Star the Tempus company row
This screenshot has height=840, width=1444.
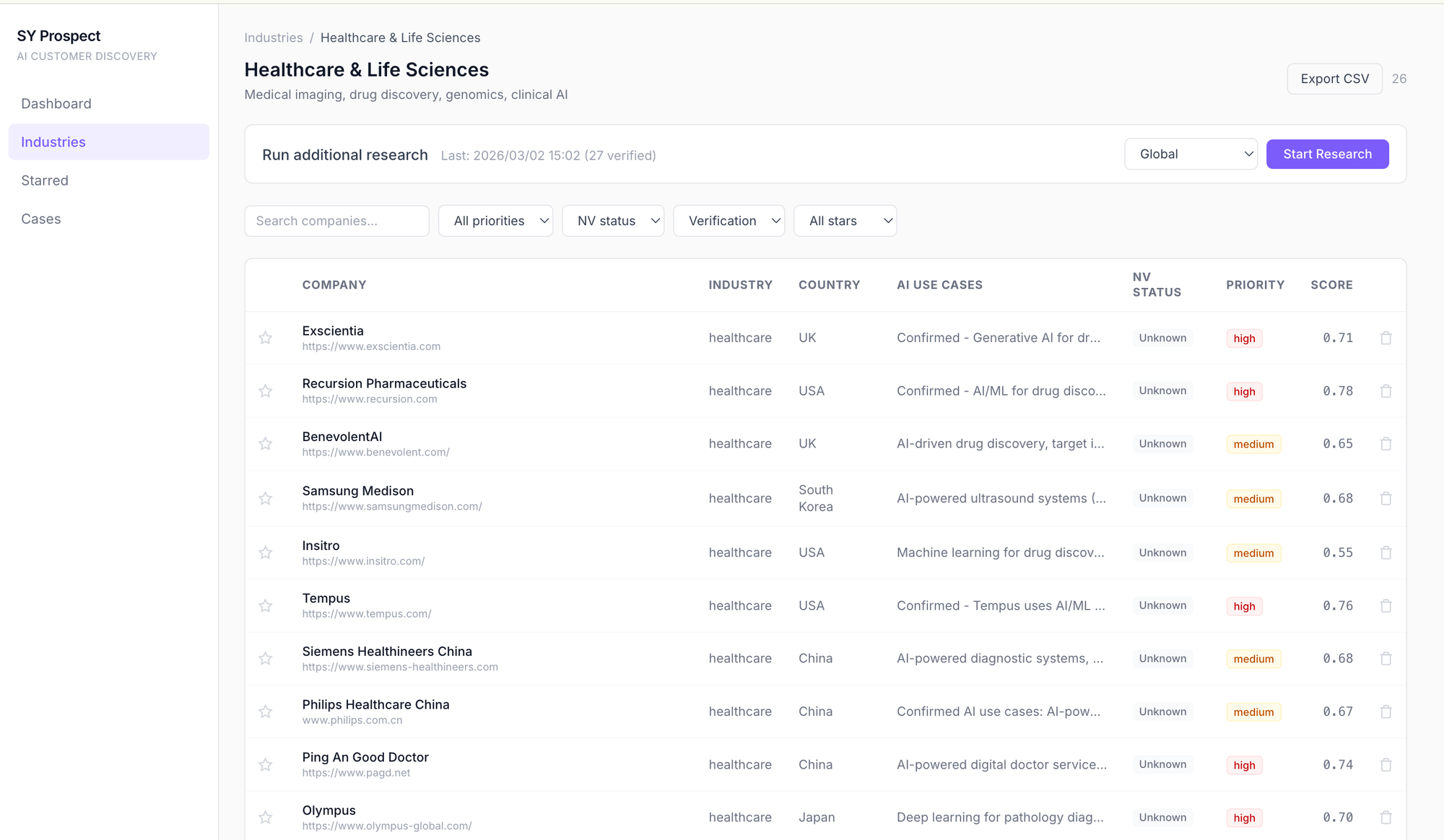pyautogui.click(x=266, y=605)
